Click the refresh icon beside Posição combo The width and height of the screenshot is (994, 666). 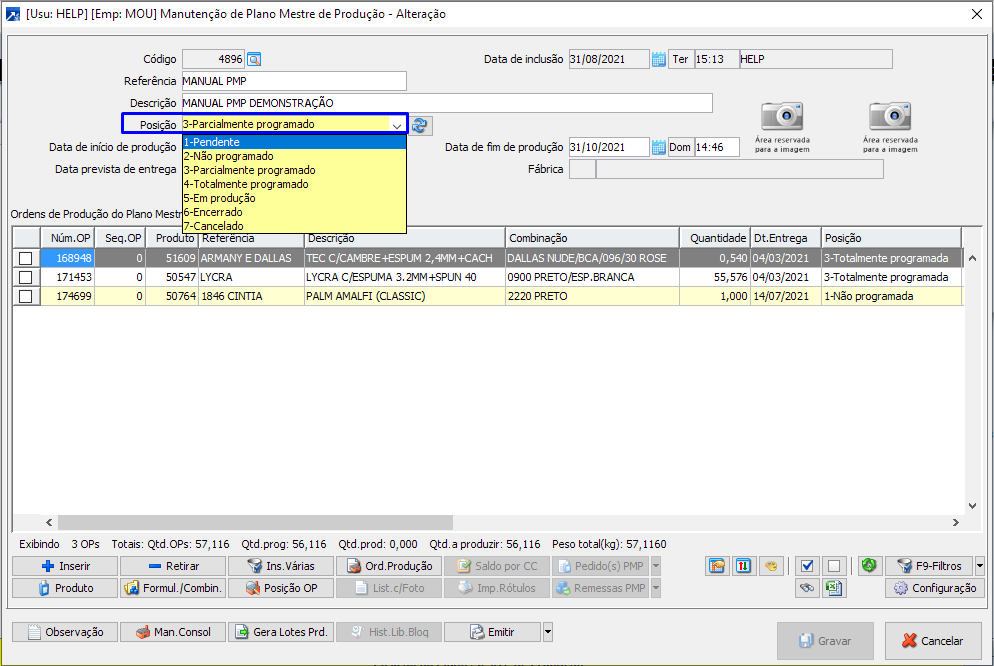point(420,125)
